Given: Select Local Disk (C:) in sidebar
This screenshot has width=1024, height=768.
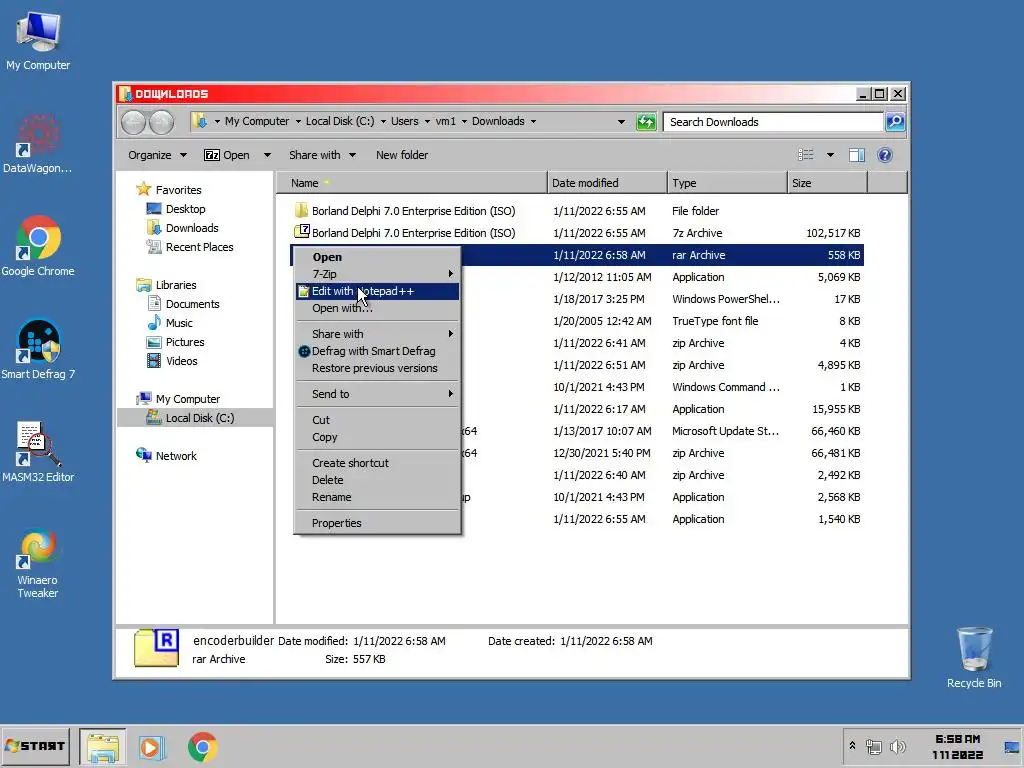Looking at the screenshot, I should tap(190, 418).
